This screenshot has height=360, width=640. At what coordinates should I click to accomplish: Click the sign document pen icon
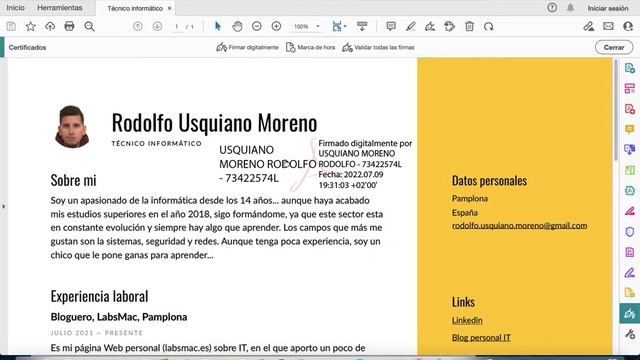[x=430, y=27]
